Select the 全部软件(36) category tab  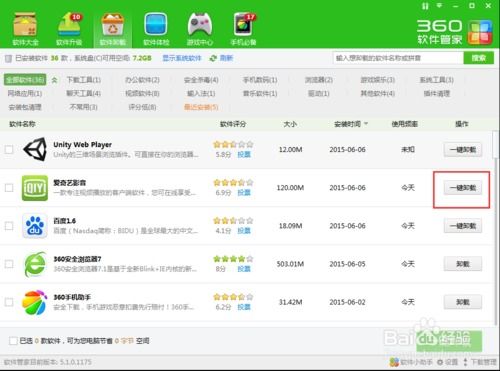pyautogui.click(x=25, y=80)
